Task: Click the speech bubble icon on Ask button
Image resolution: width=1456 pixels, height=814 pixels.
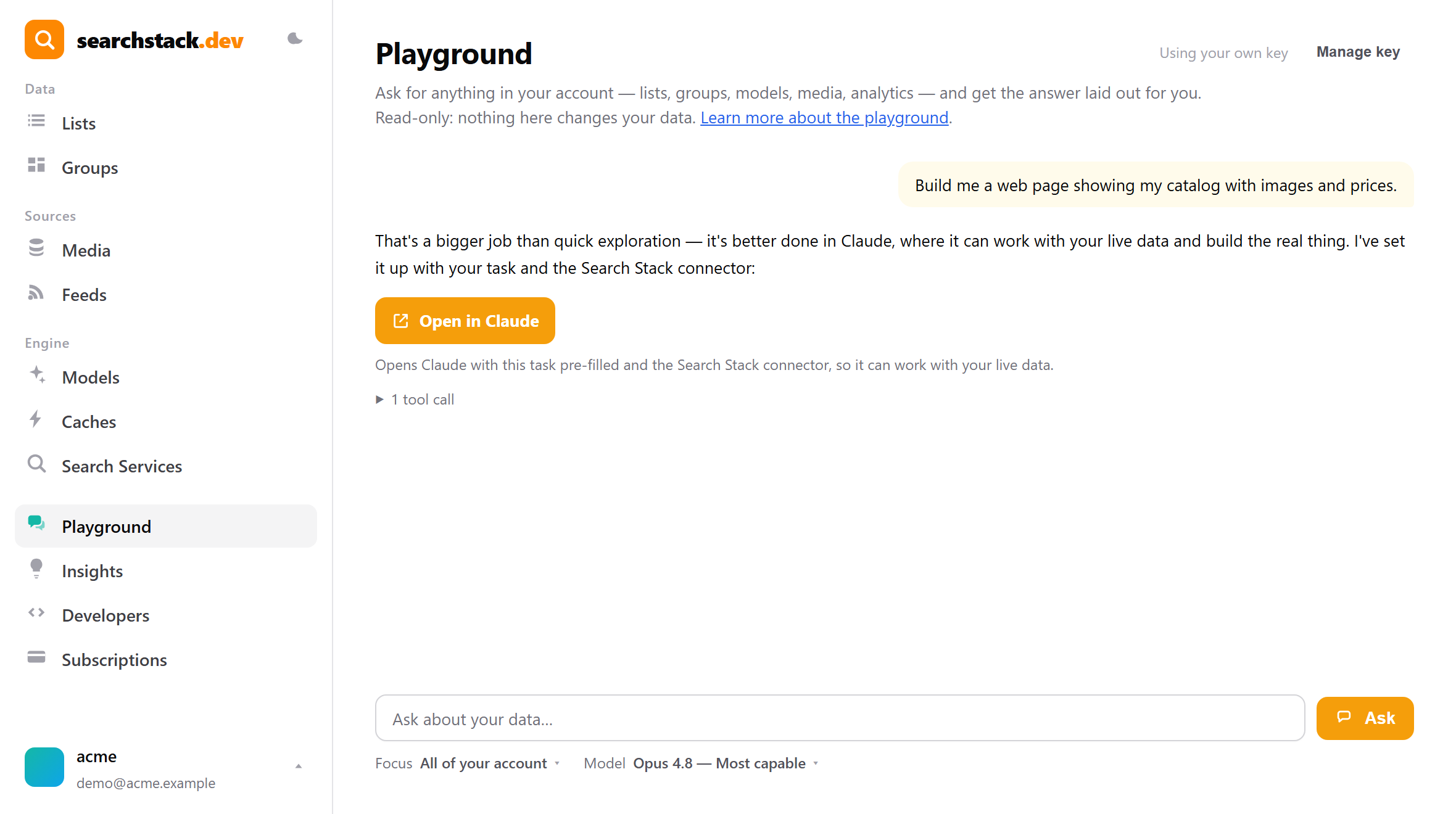Action: pyautogui.click(x=1344, y=717)
